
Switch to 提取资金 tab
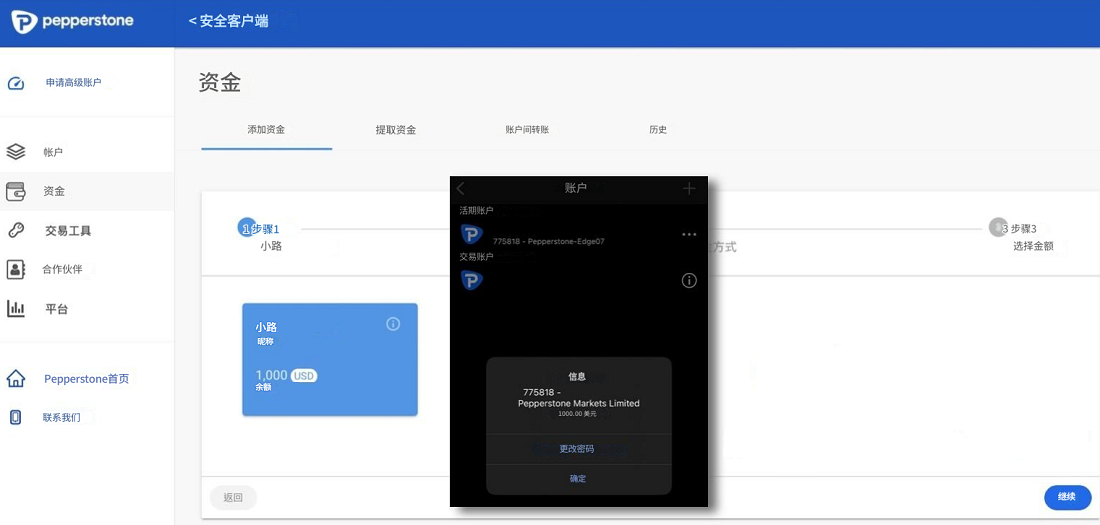[x=396, y=130]
